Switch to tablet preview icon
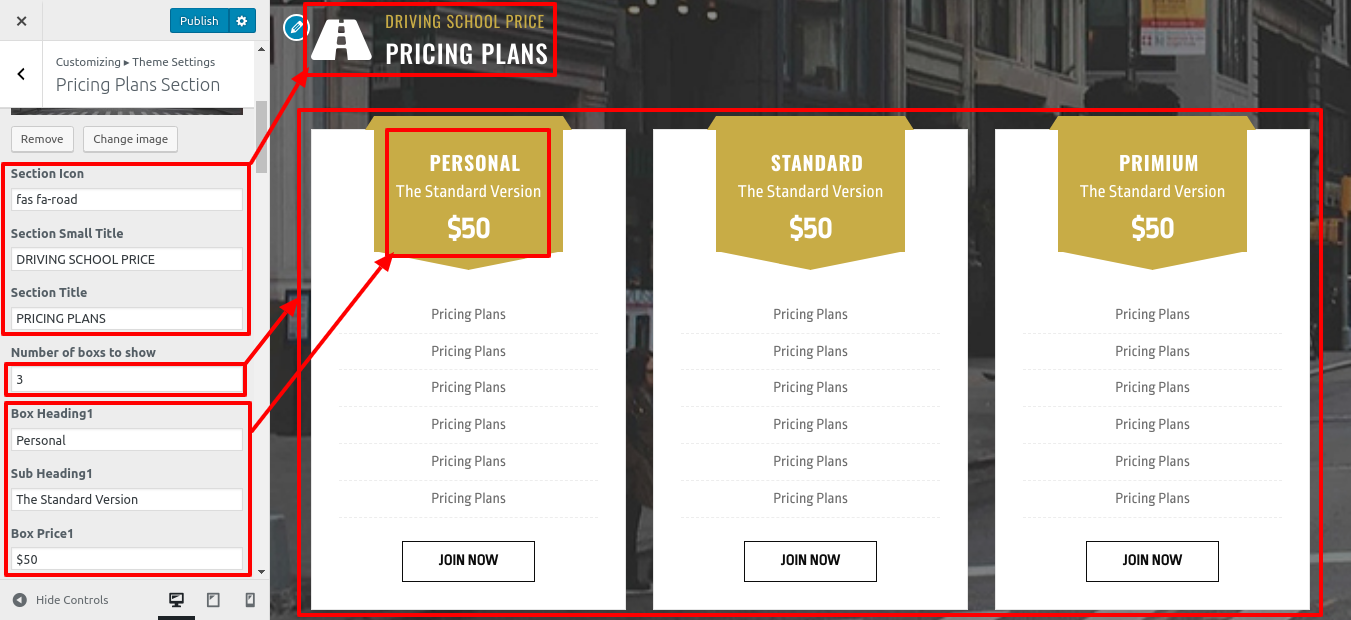The height and width of the screenshot is (620, 1351). 213,600
